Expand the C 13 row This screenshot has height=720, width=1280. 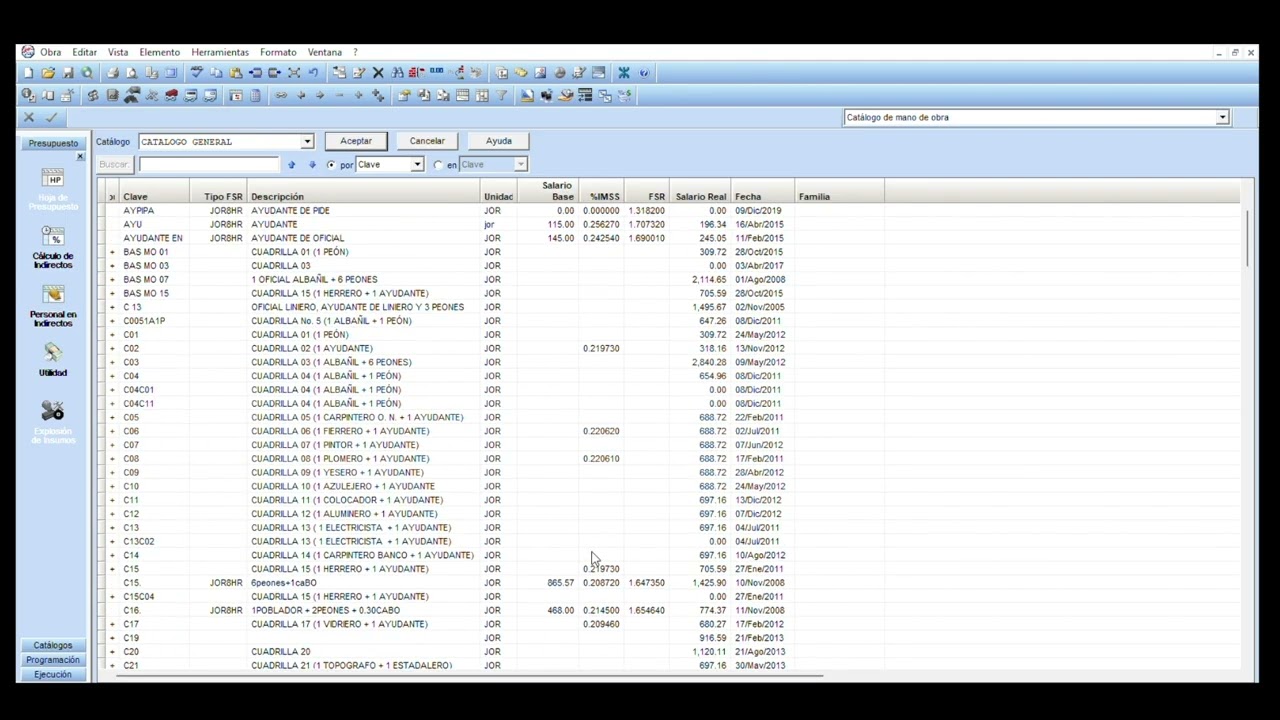tap(112, 307)
